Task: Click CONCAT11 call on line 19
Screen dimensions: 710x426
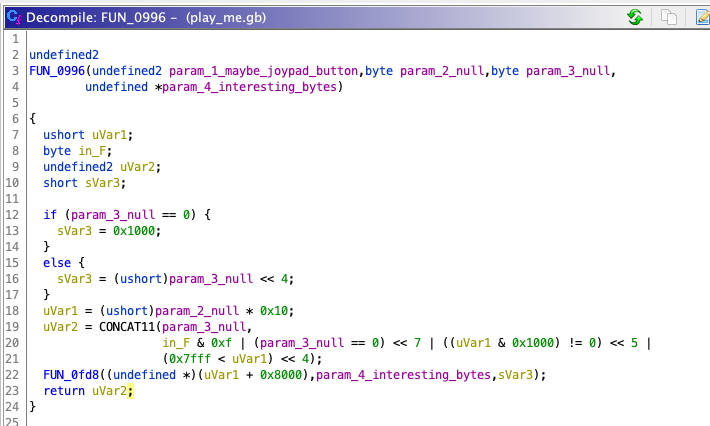Action: (x=127, y=327)
